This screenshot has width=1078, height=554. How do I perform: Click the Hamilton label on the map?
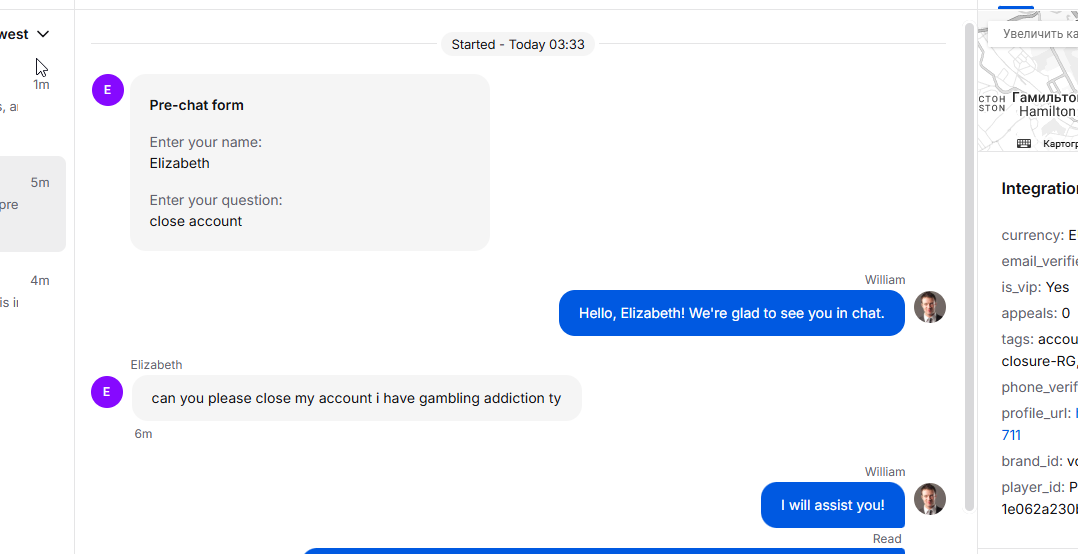pyautogui.click(x=1048, y=111)
